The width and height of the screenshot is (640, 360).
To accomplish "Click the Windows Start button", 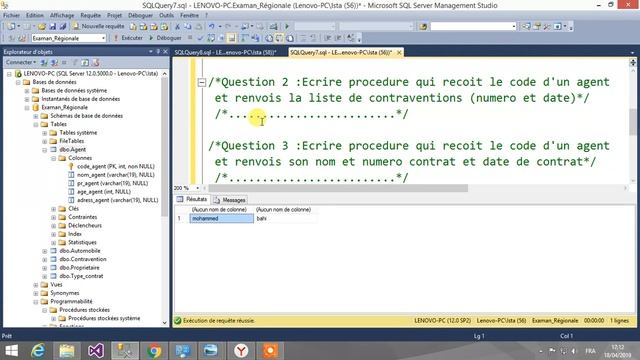I will [11, 351].
